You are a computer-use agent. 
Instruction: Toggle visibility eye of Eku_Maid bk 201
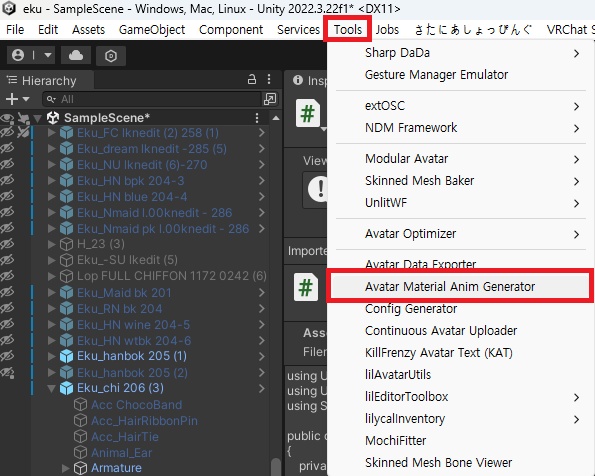pos(7,292)
